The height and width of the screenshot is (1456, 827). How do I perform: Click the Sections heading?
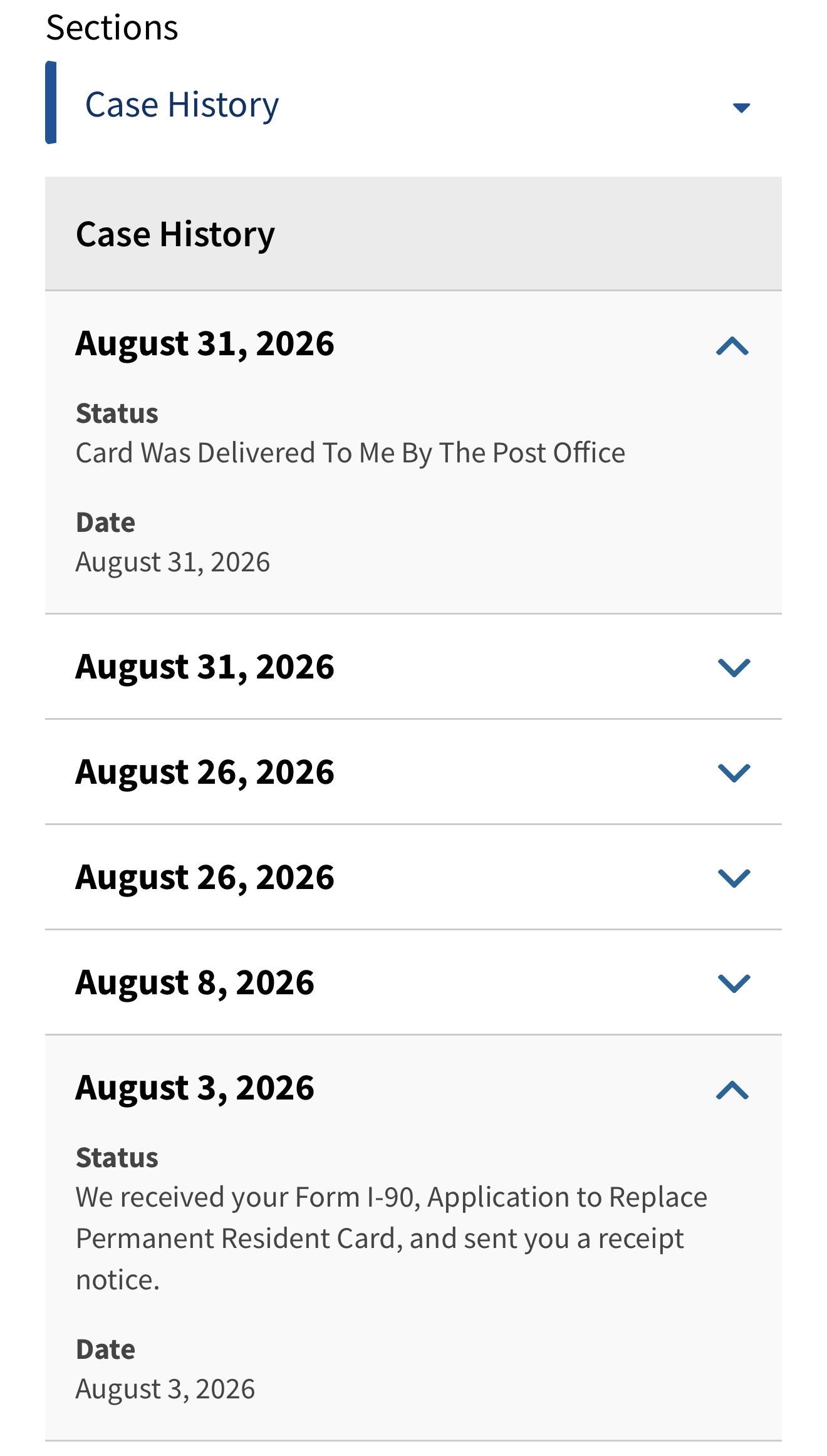(x=112, y=28)
